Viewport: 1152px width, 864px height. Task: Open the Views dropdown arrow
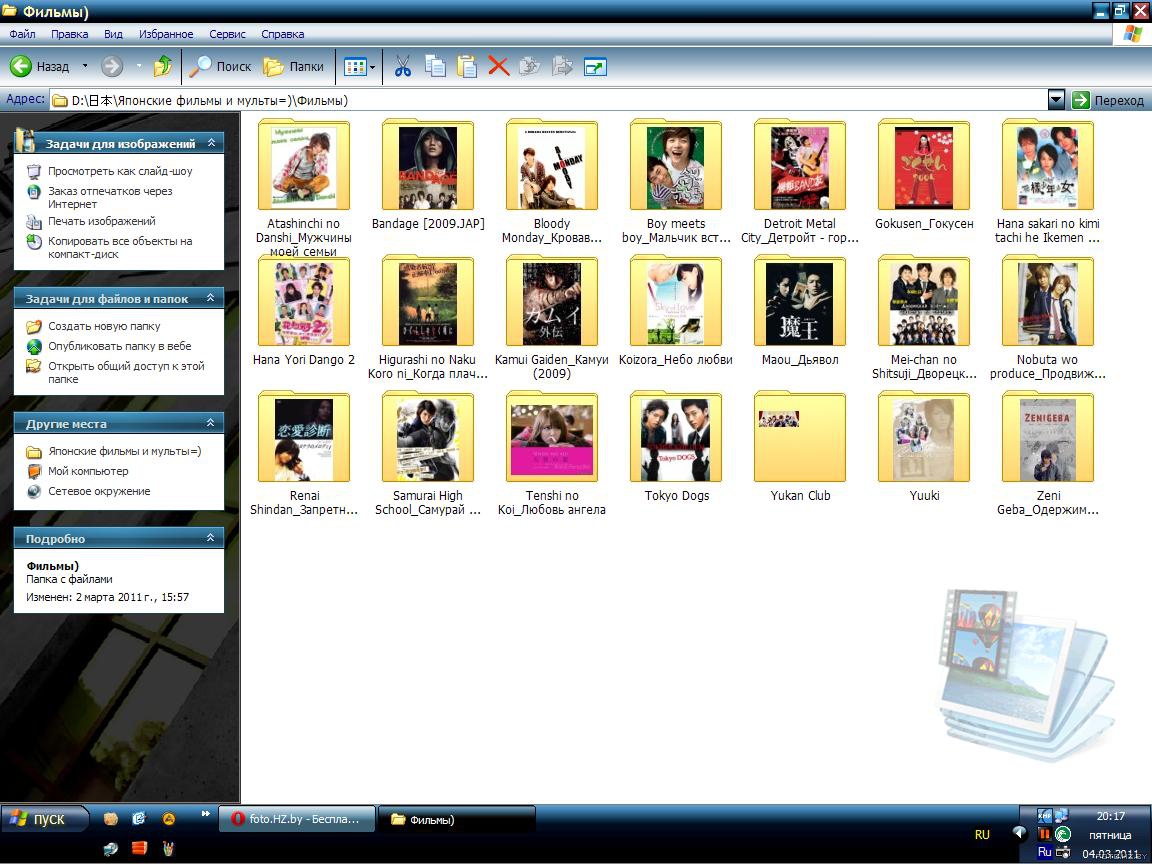pyautogui.click(x=372, y=67)
